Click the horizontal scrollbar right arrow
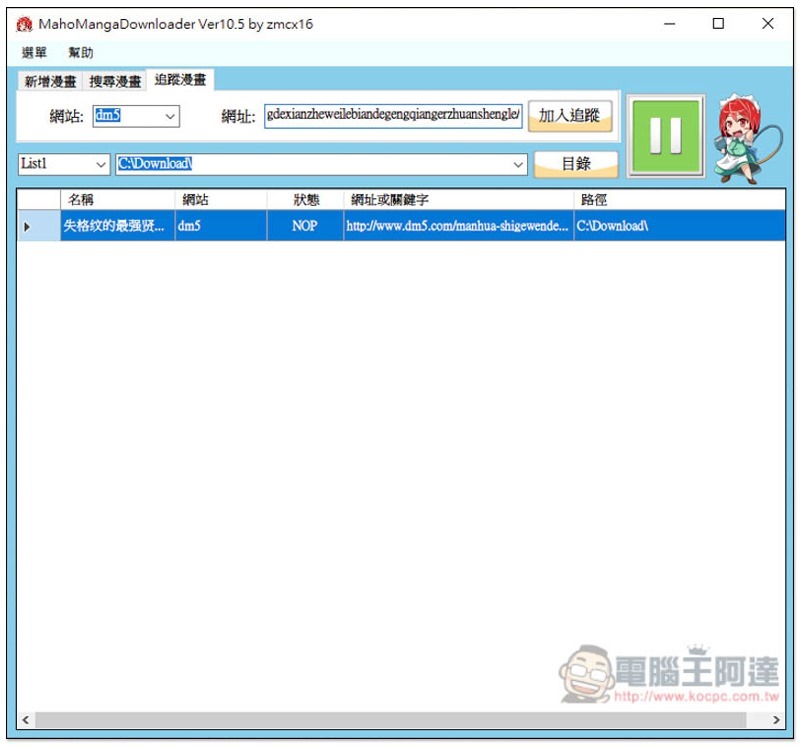 (x=776, y=720)
